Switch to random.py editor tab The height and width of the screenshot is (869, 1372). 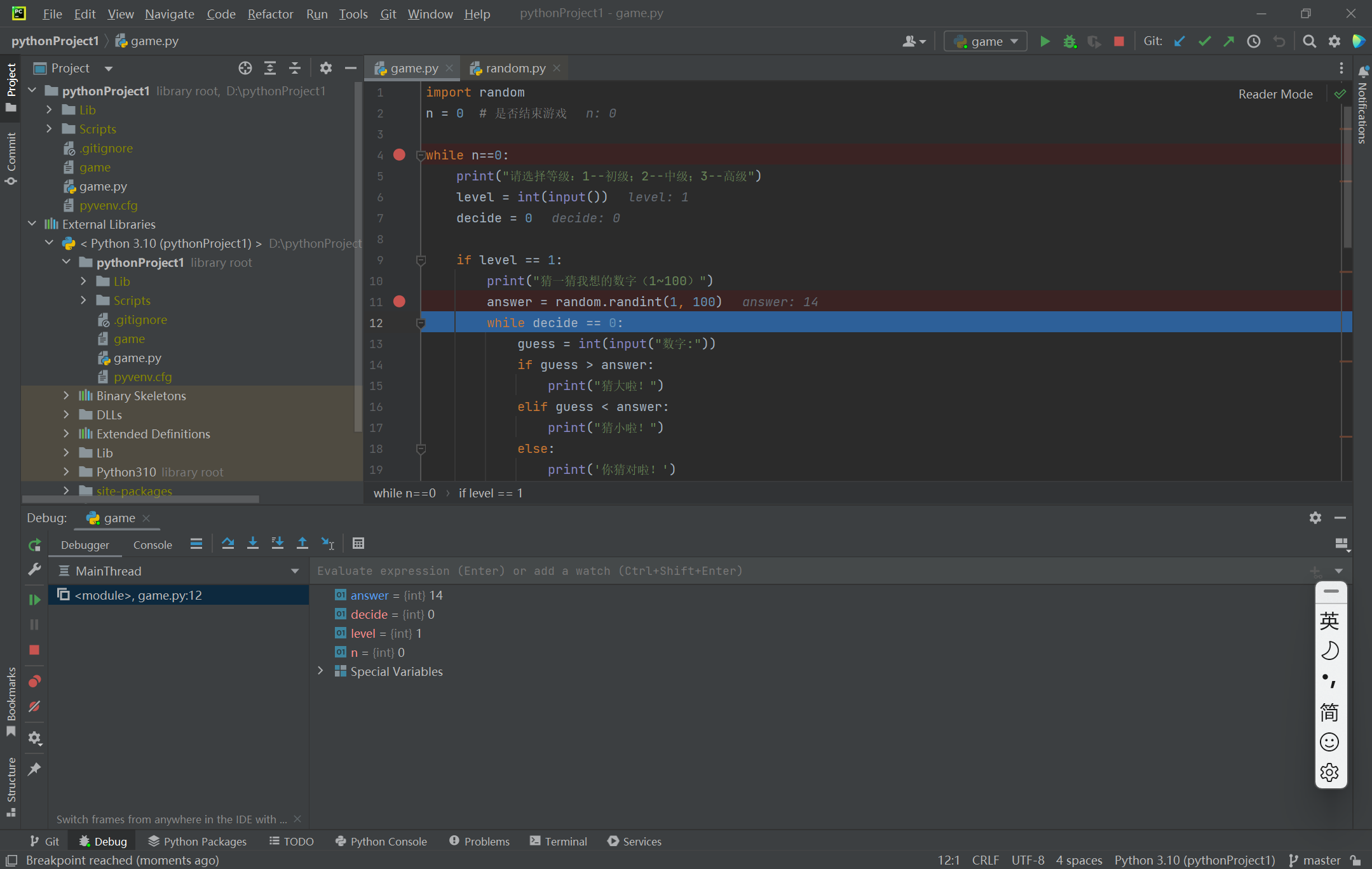click(515, 68)
